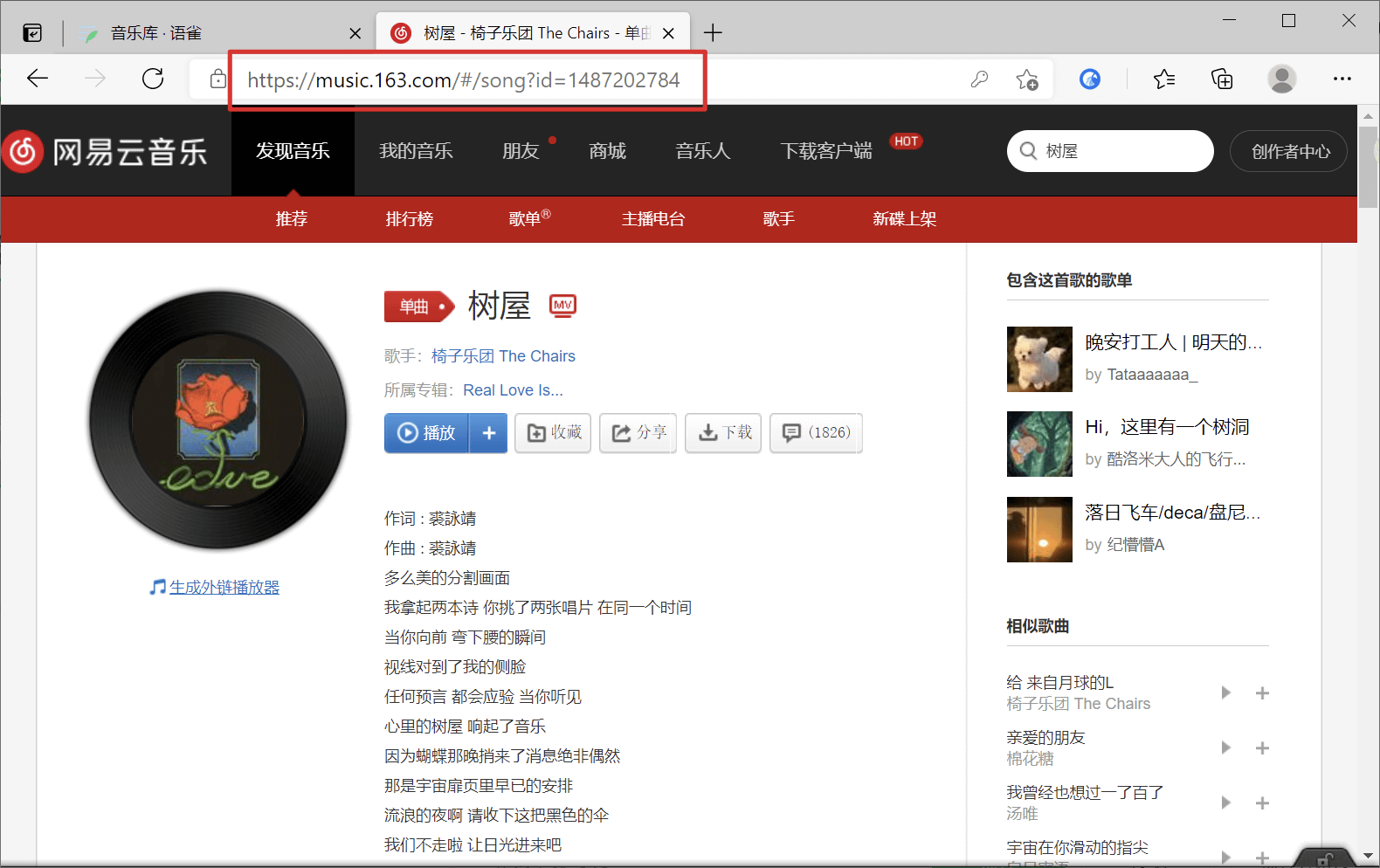Add 树屋 to the play queue
1380x868 pixels.
click(x=489, y=432)
